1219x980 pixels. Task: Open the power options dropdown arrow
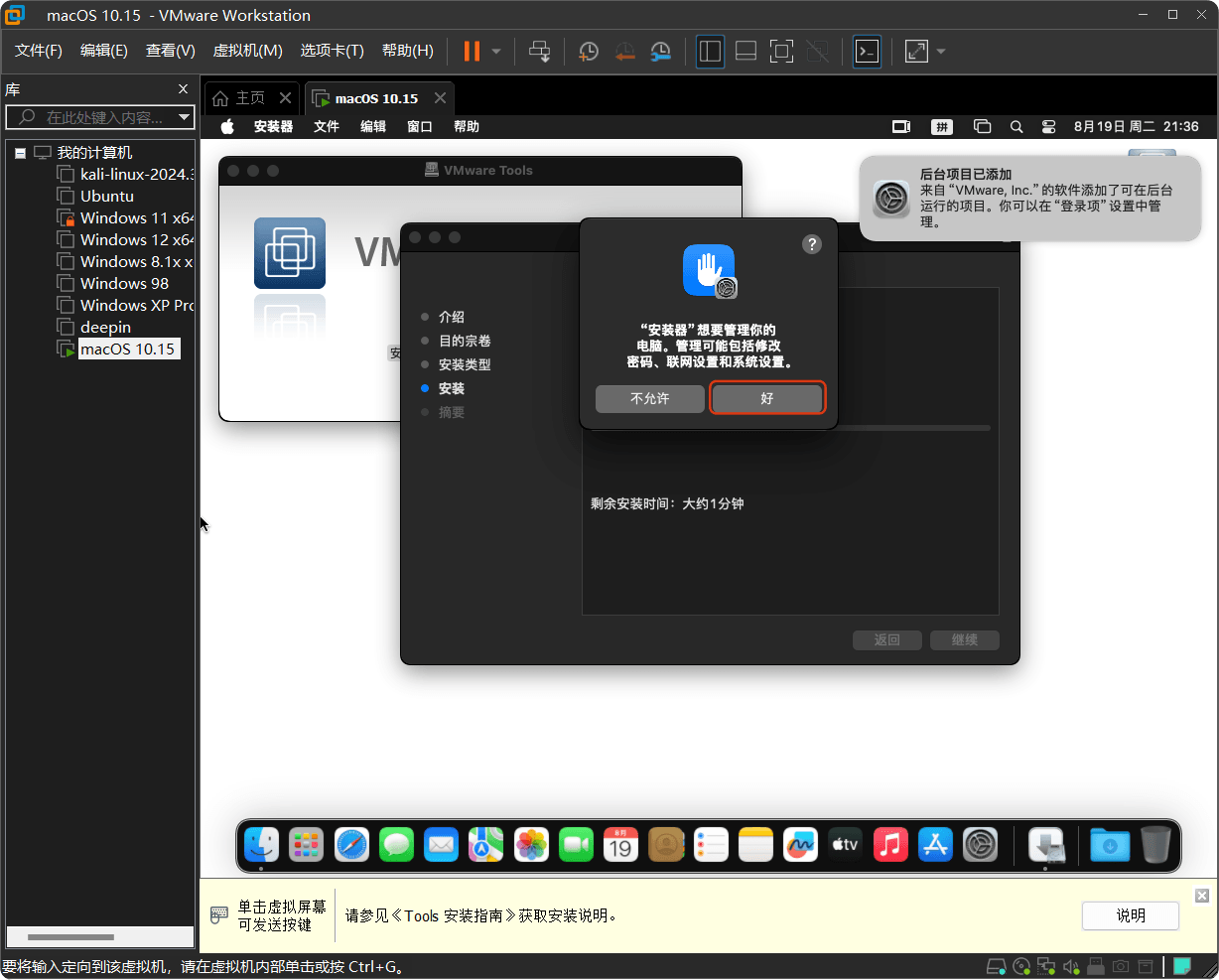496,51
